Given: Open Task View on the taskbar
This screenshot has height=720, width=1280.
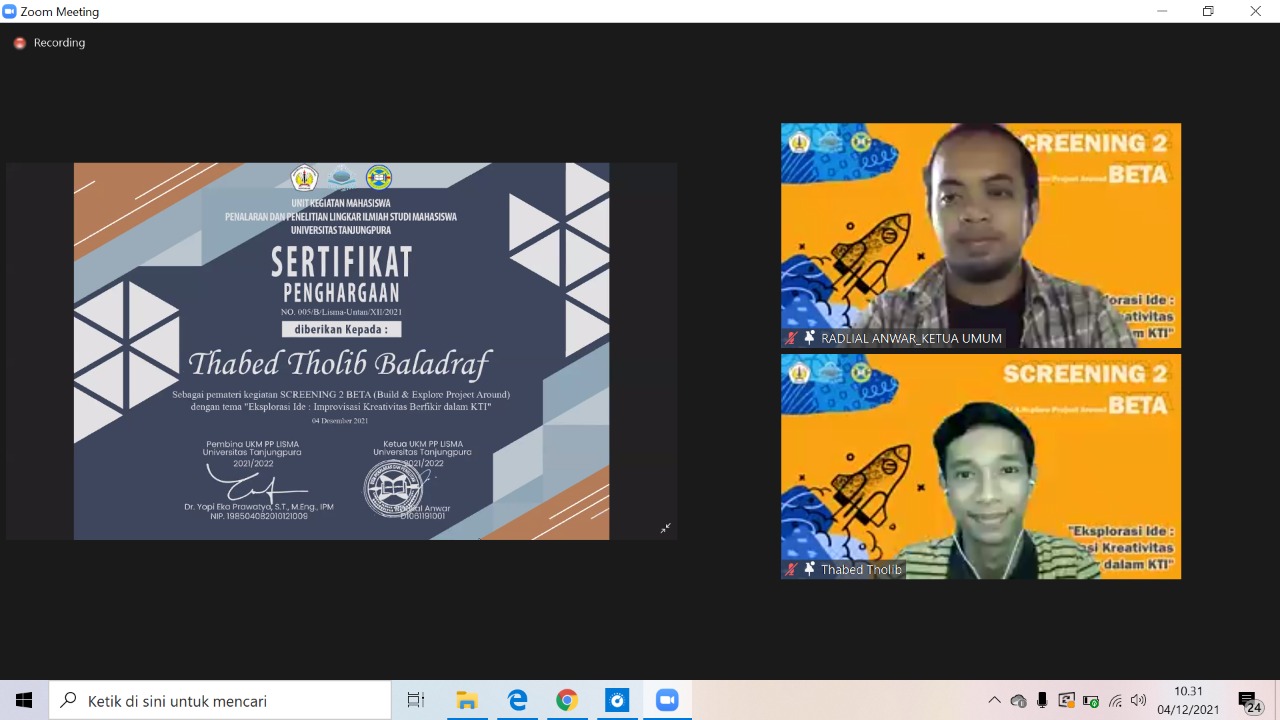Looking at the screenshot, I should click(416, 701).
